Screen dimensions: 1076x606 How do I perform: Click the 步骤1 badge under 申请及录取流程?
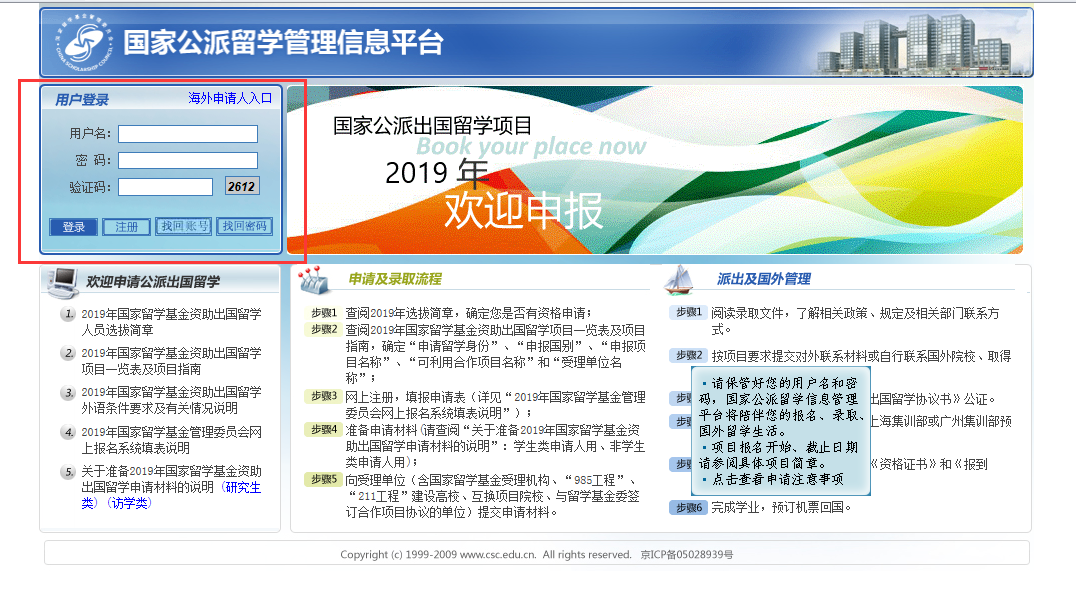click(323, 313)
